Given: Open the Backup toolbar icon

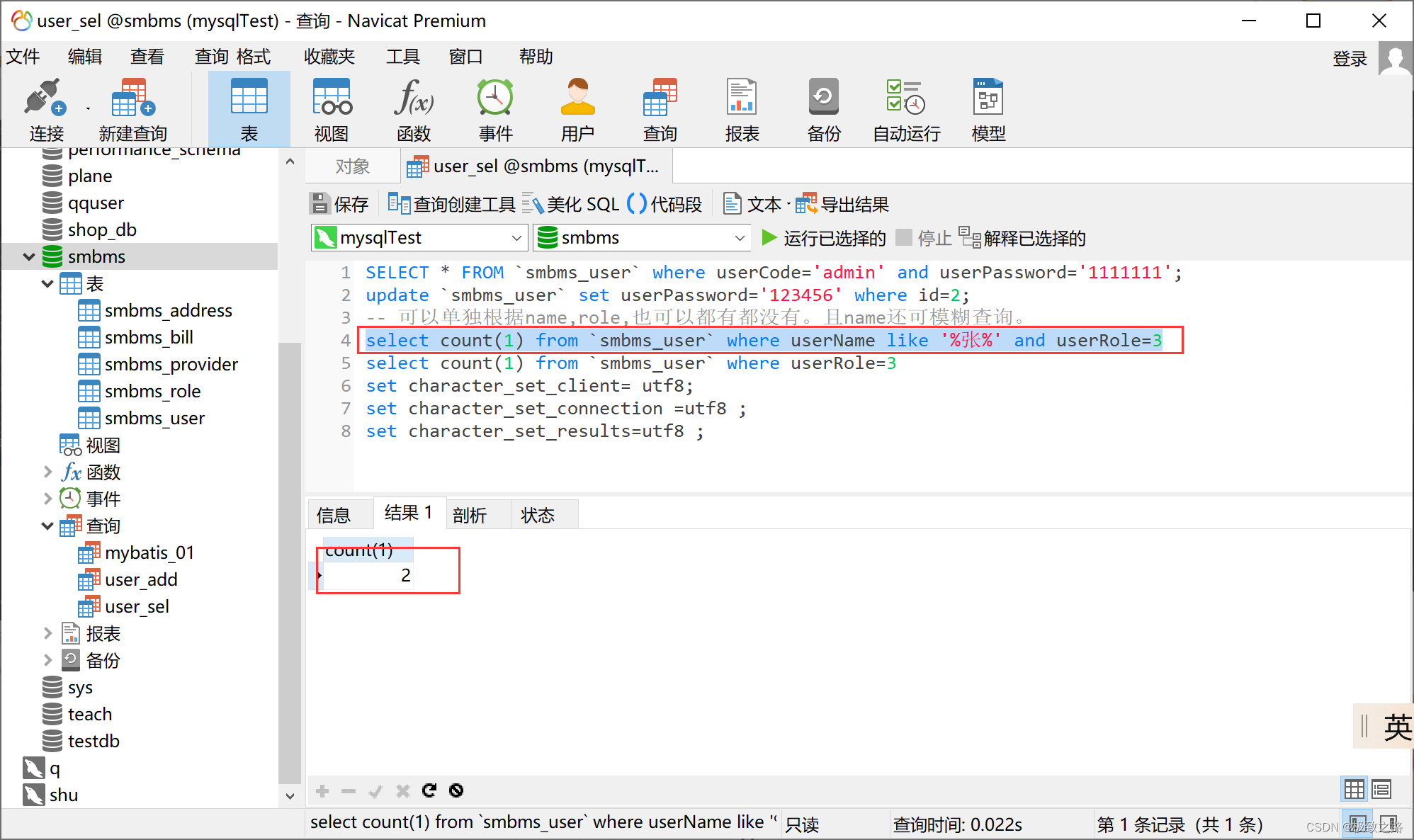Looking at the screenshot, I should pyautogui.click(x=824, y=110).
